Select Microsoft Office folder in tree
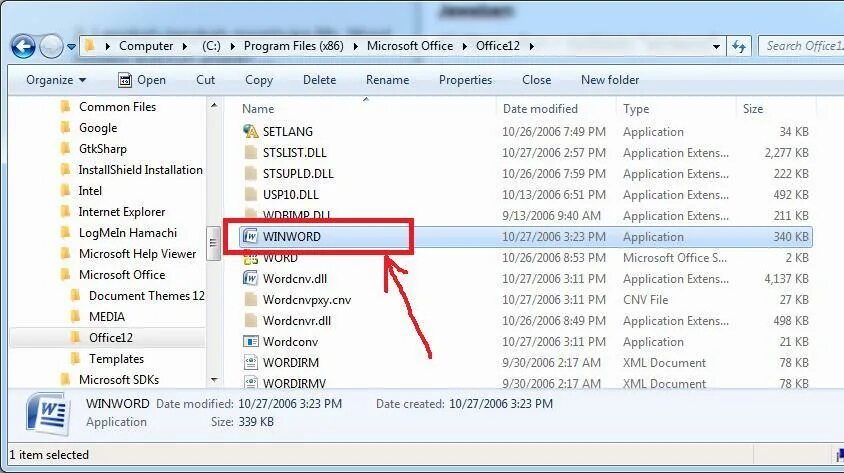This screenshot has width=844, height=473. point(122,274)
